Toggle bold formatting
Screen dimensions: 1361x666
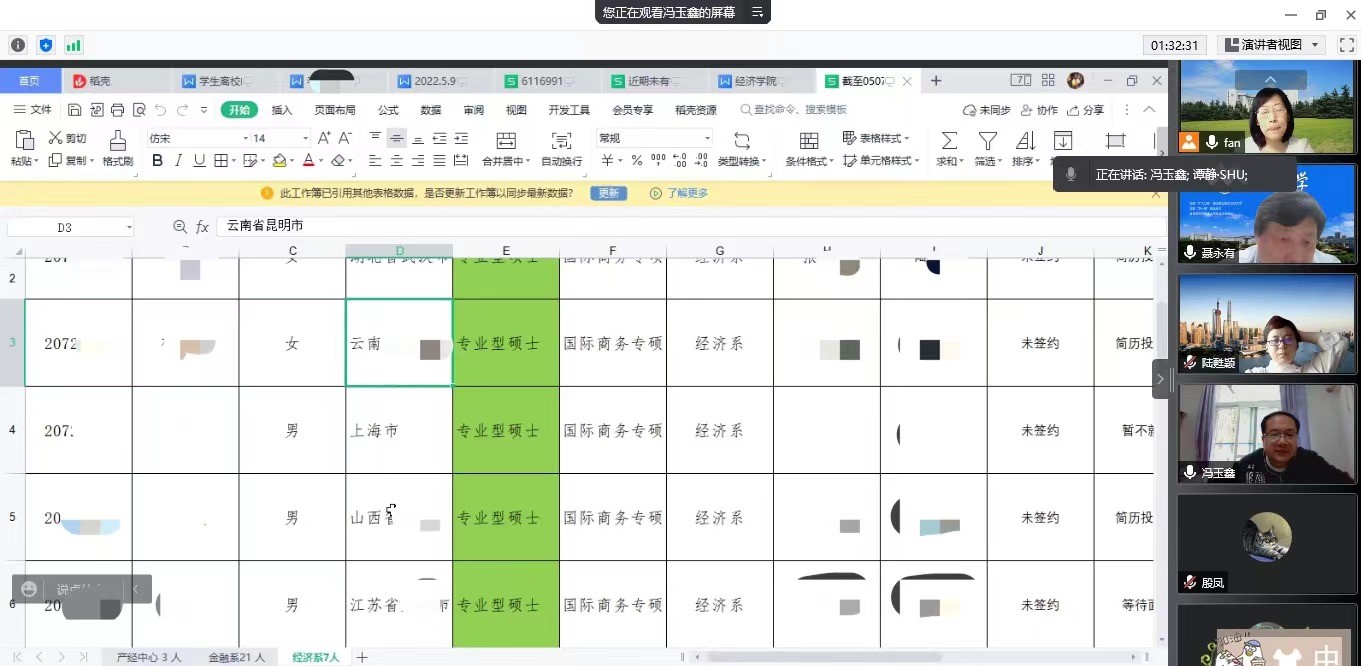point(157,161)
